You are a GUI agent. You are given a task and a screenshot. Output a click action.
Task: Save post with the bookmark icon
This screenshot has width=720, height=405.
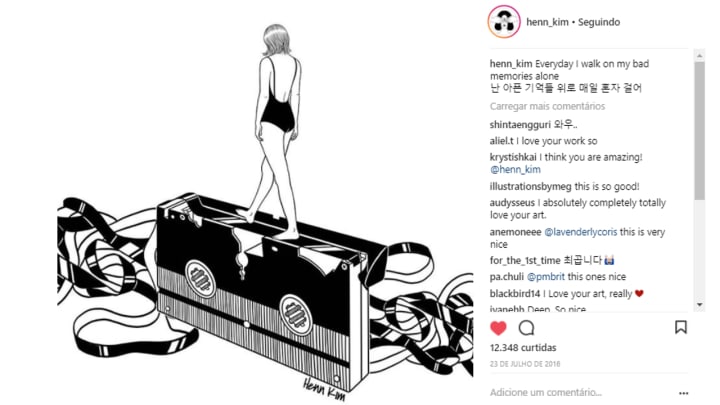pyautogui.click(x=681, y=327)
